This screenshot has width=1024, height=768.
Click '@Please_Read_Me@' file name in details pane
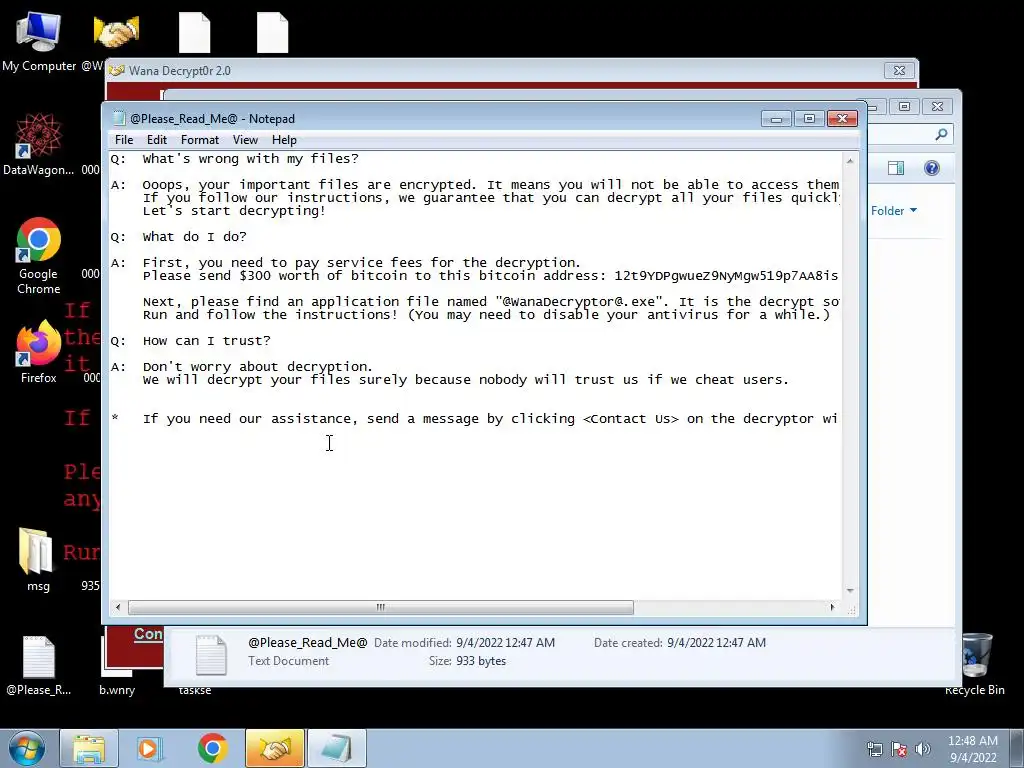[x=308, y=643]
